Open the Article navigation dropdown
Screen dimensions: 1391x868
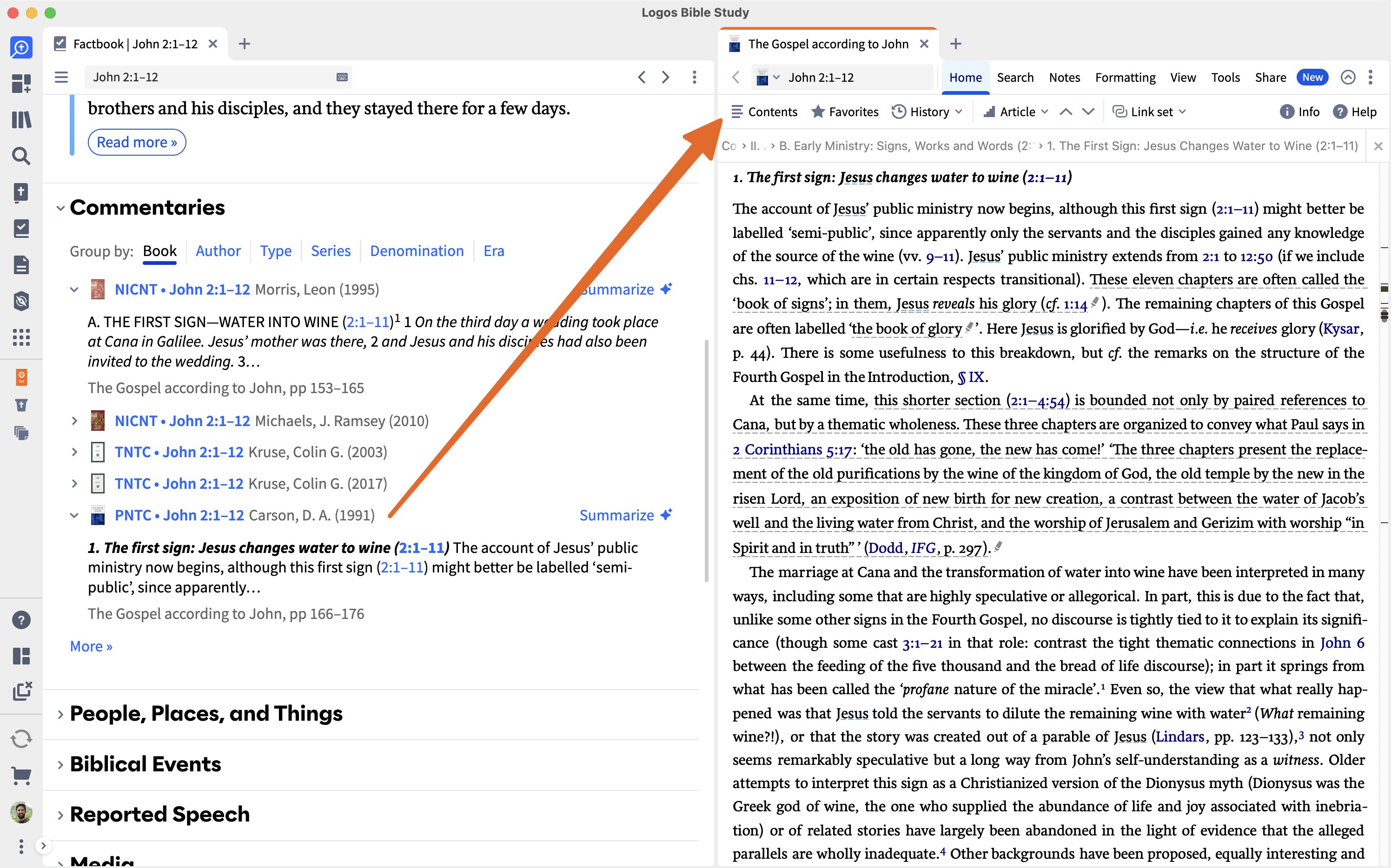click(1016, 112)
